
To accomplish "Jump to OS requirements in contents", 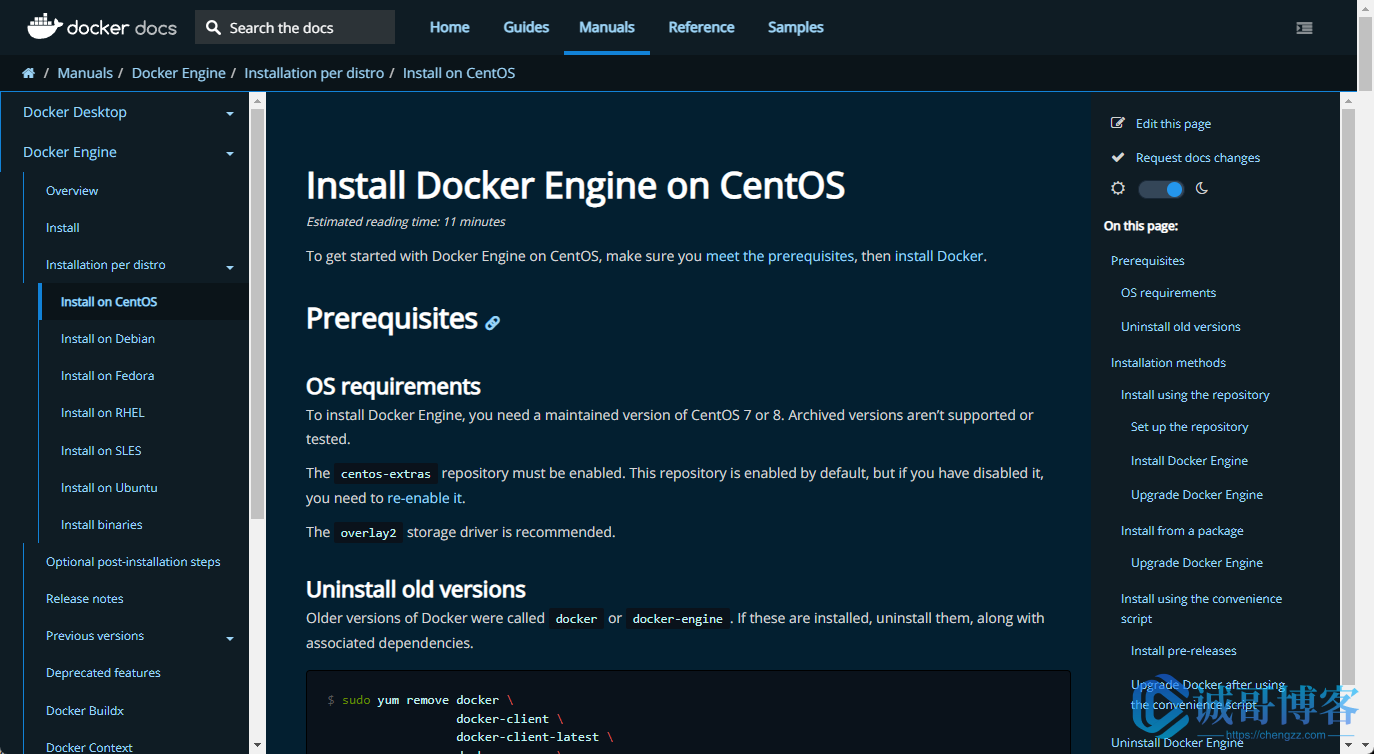I will [x=1169, y=293].
